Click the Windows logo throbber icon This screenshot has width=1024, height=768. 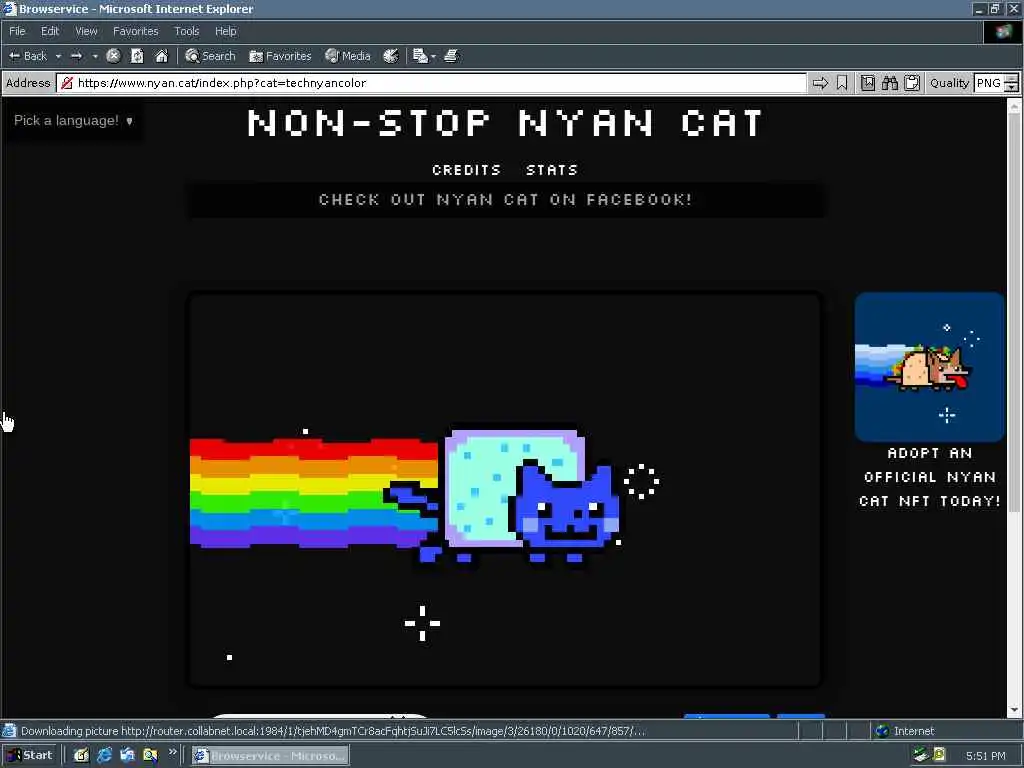[1002, 31]
